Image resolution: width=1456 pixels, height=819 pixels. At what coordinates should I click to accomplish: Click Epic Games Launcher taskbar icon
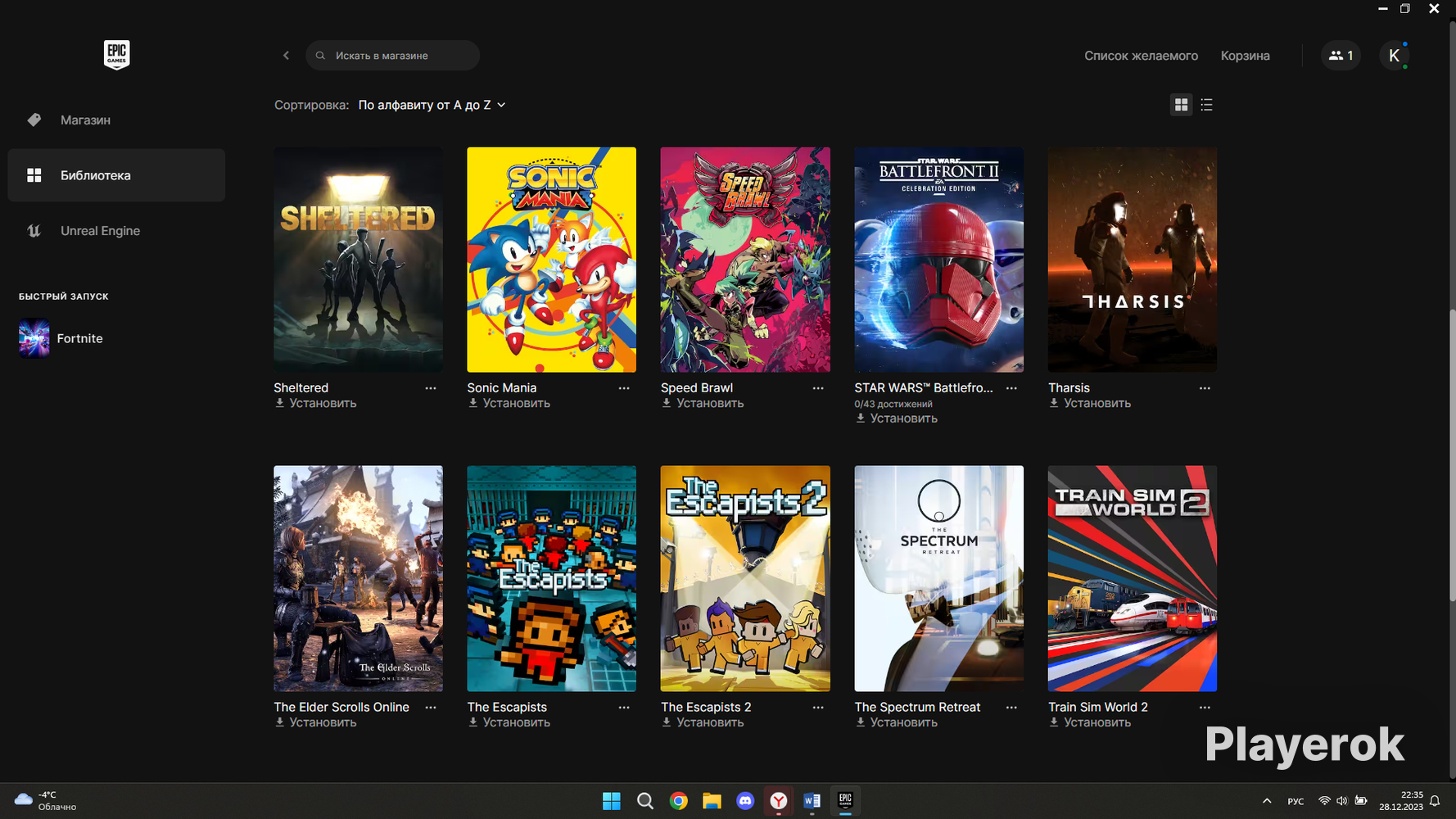tap(846, 801)
